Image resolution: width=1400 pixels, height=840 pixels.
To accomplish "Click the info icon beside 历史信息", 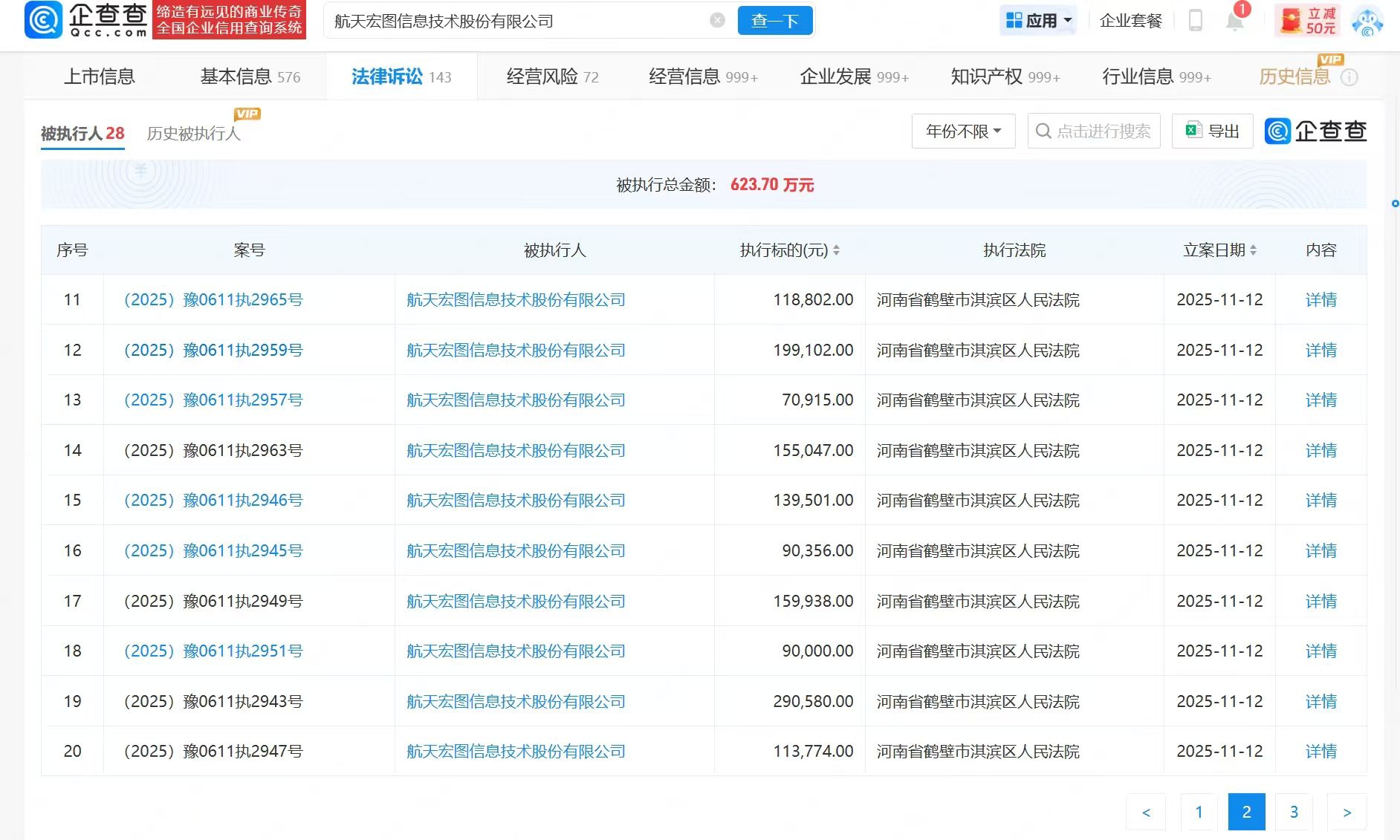I will 1349,77.
